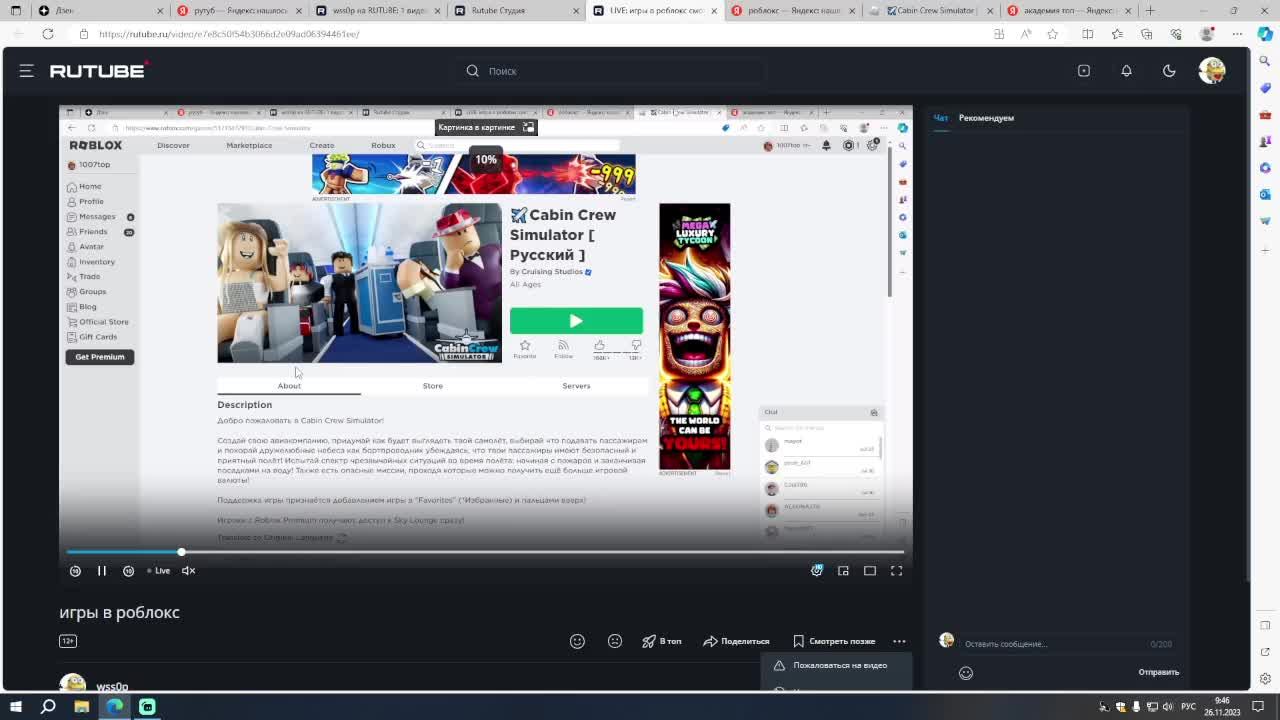
Task: Skip forward ten seconds
Action: point(128,571)
